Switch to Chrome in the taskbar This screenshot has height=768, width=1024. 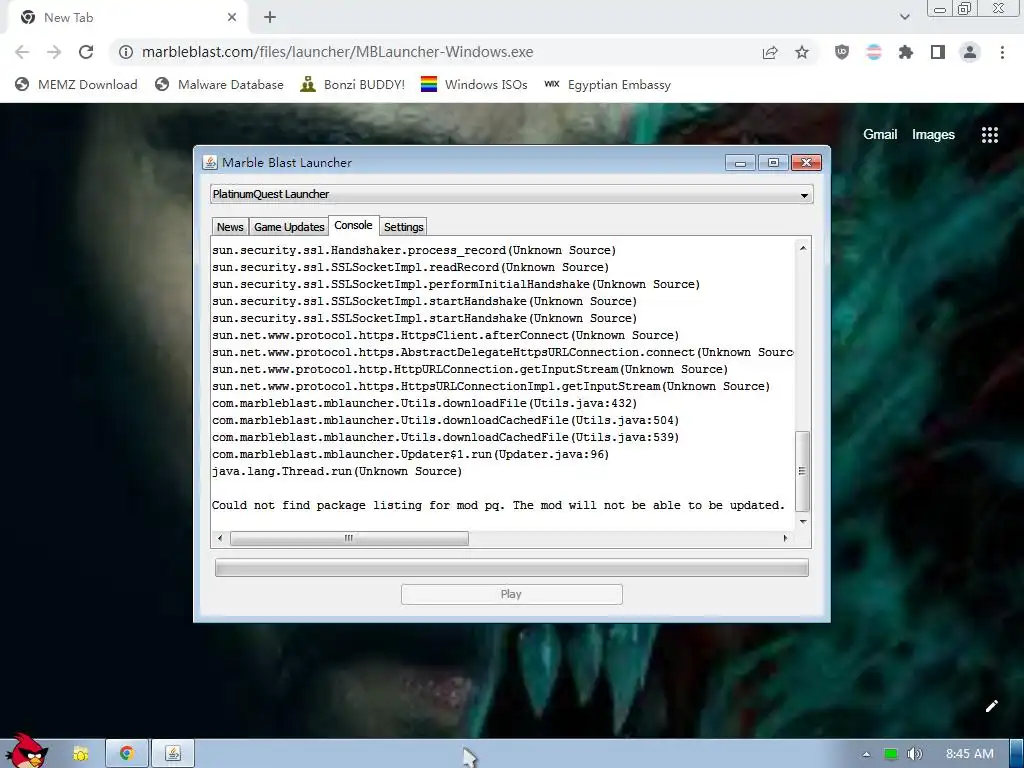[127, 754]
